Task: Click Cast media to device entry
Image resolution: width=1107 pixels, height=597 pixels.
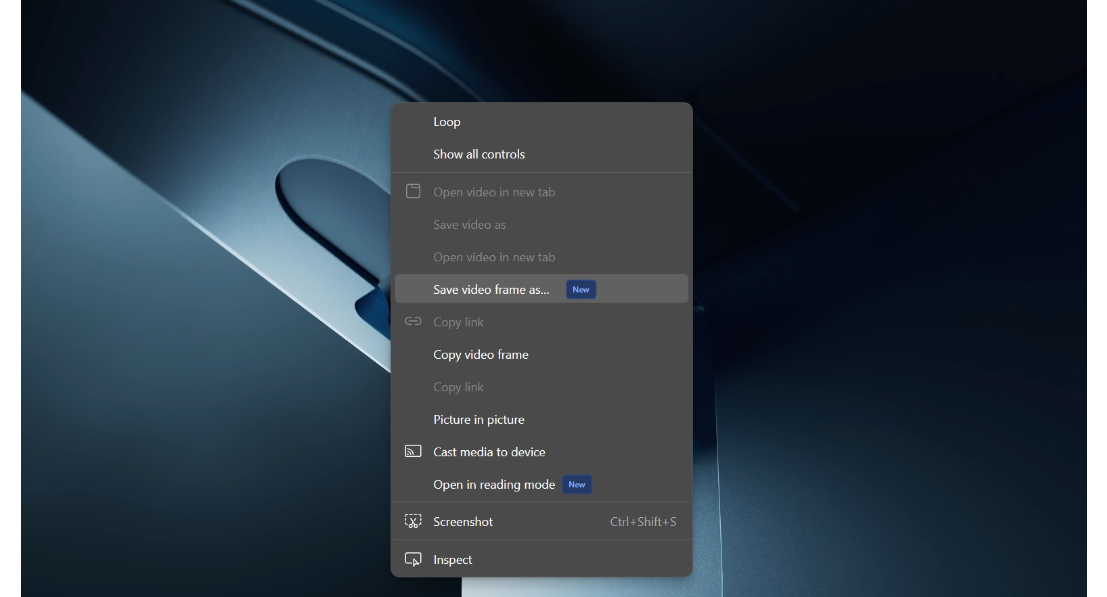Action: tap(541, 452)
